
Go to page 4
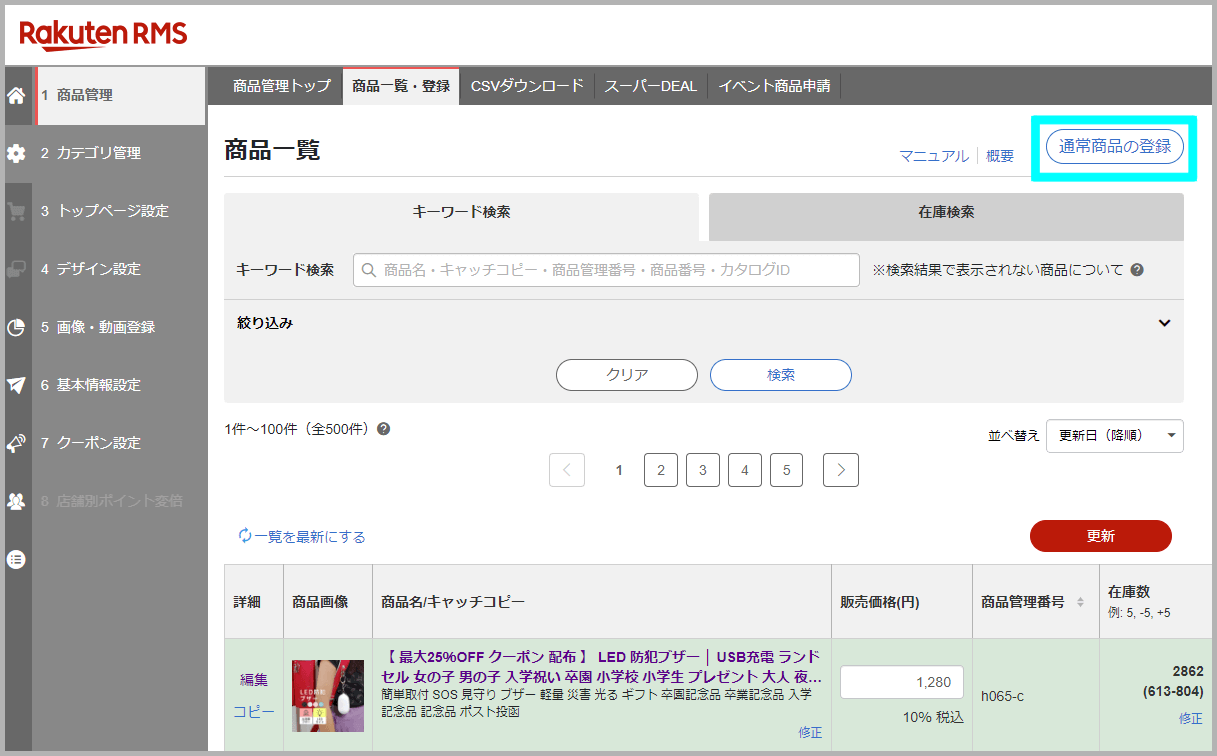point(745,470)
